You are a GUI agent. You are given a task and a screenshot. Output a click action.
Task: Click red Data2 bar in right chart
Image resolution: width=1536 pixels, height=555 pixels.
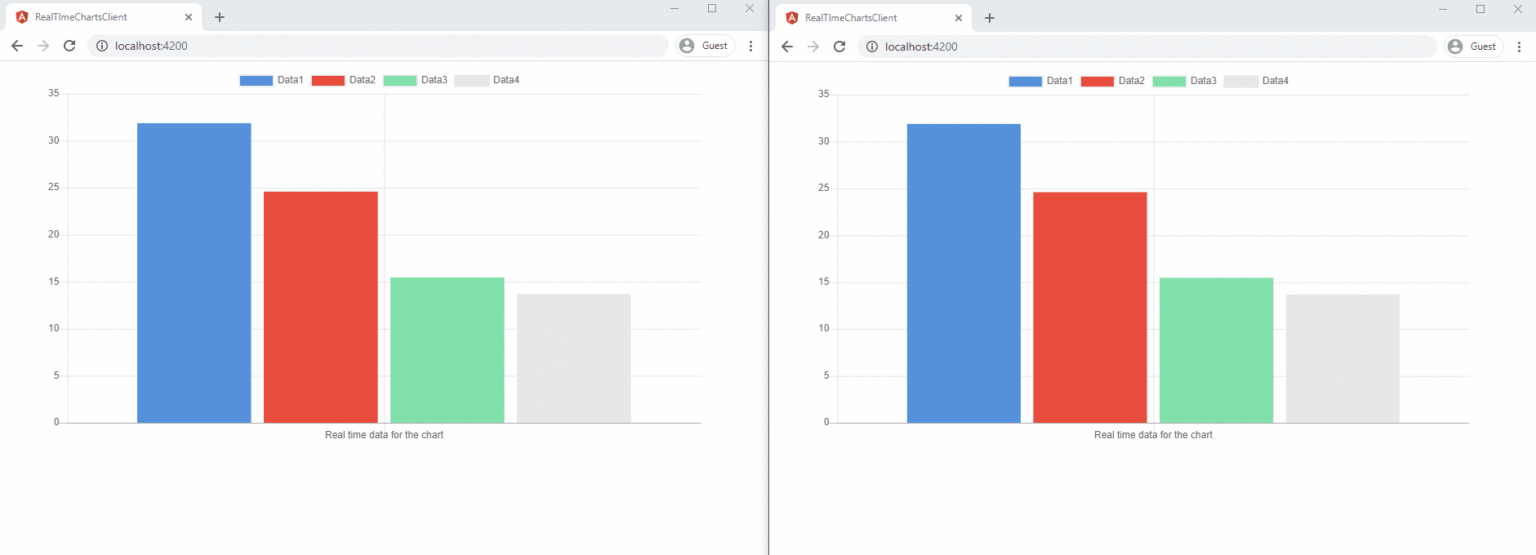[1090, 306]
